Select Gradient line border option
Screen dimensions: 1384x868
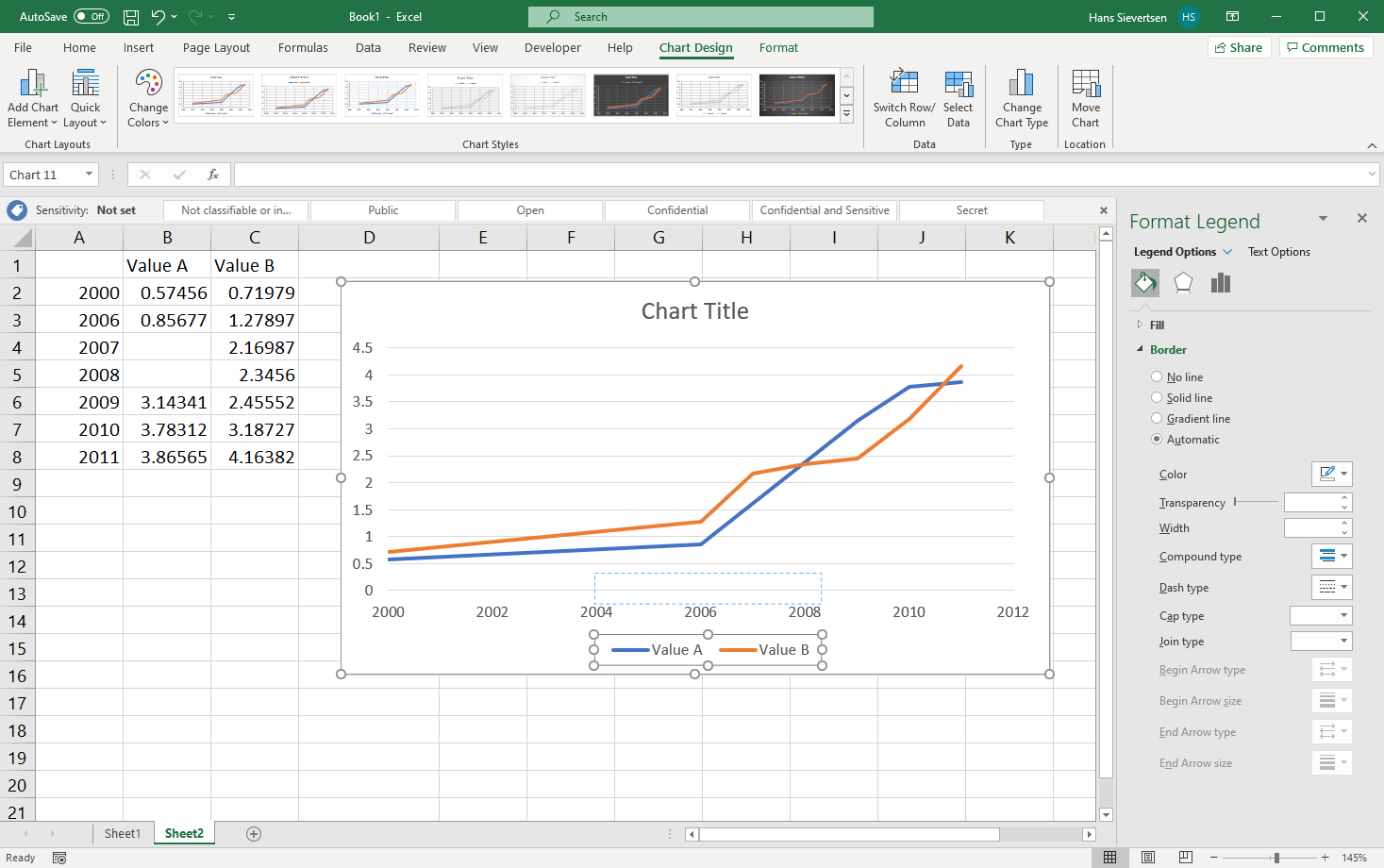(x=1157, y=418)
